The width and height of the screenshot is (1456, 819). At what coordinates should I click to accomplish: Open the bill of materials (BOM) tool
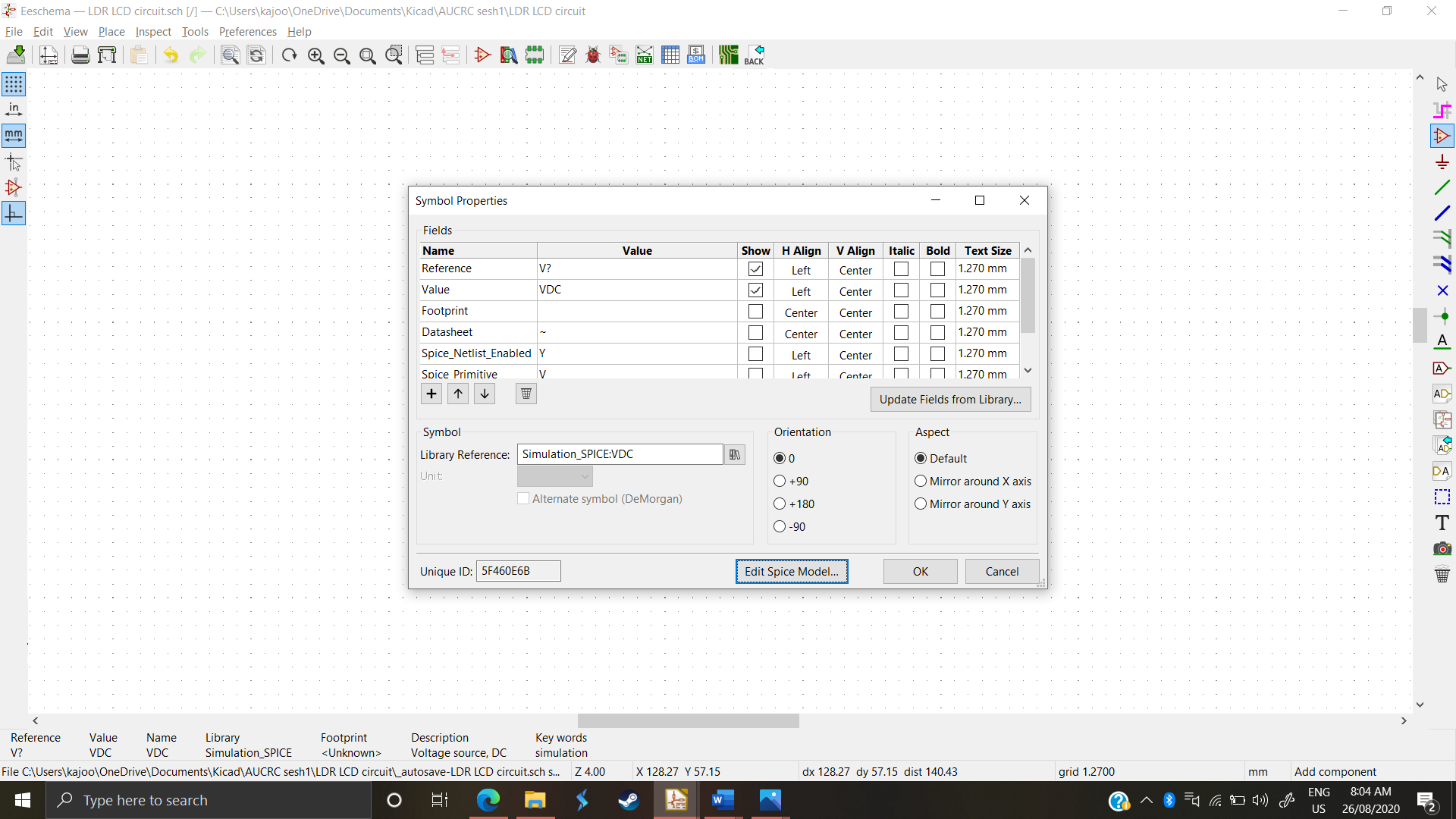[695, 55]
